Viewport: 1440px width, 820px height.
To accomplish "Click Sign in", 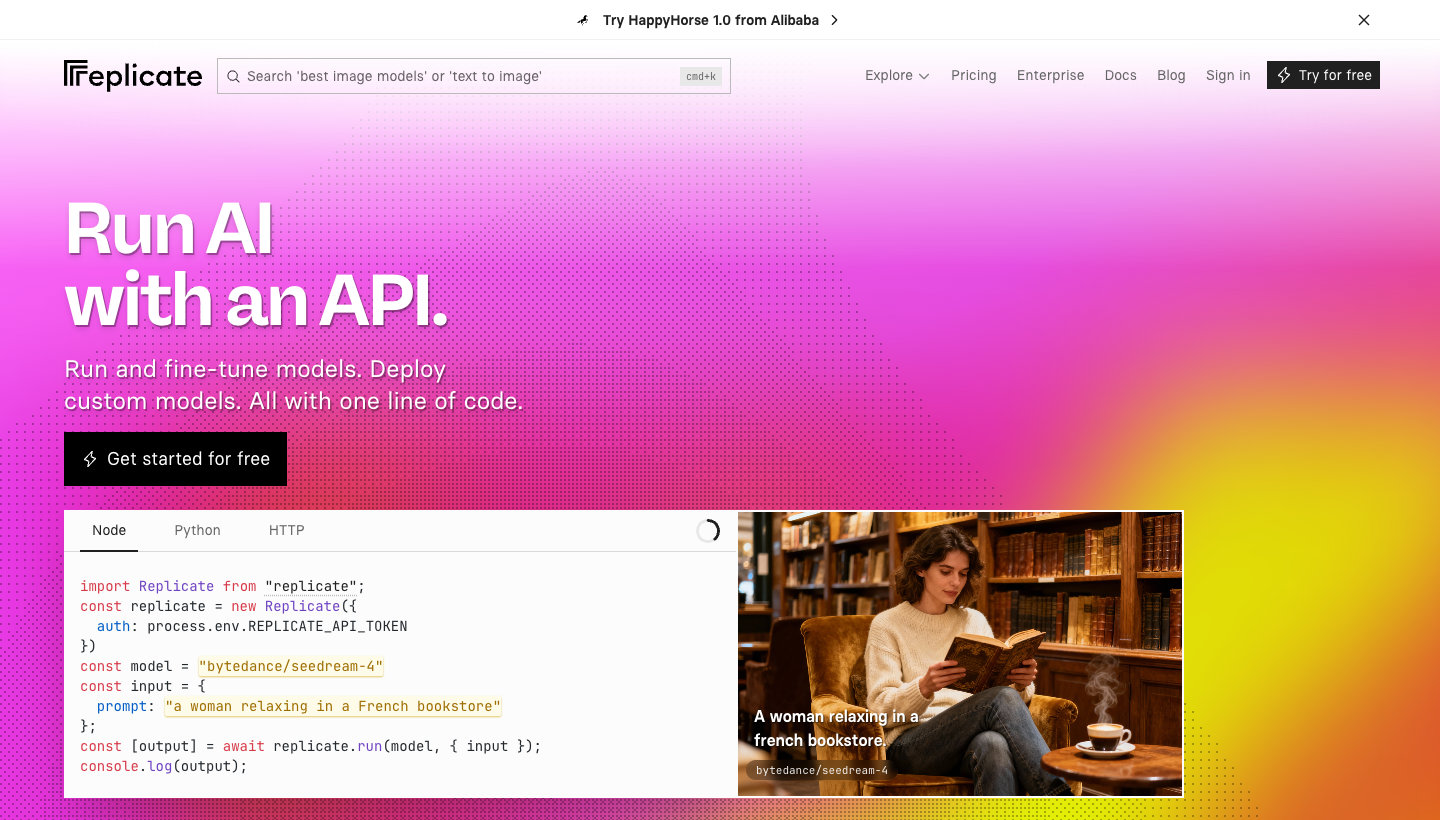I will pos(1228,75).
